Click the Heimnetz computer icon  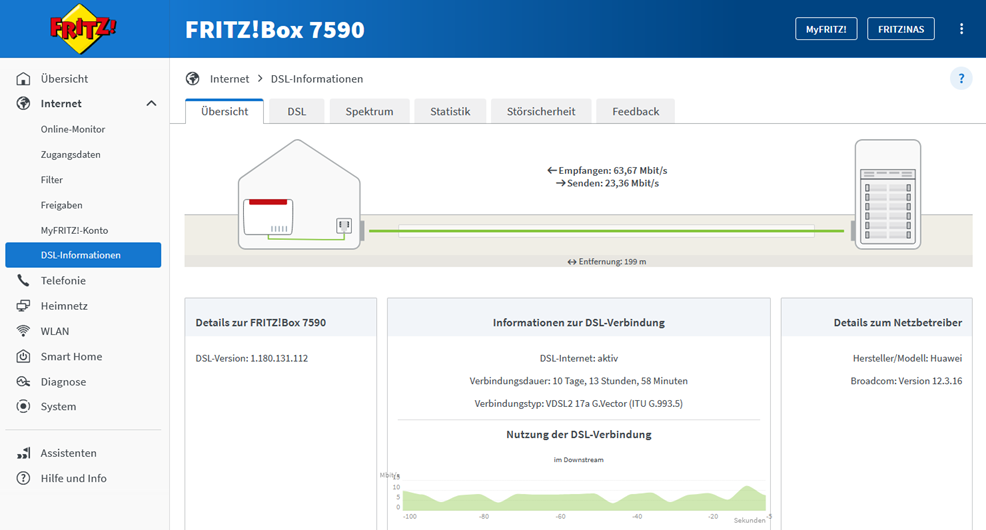[23, 306]
